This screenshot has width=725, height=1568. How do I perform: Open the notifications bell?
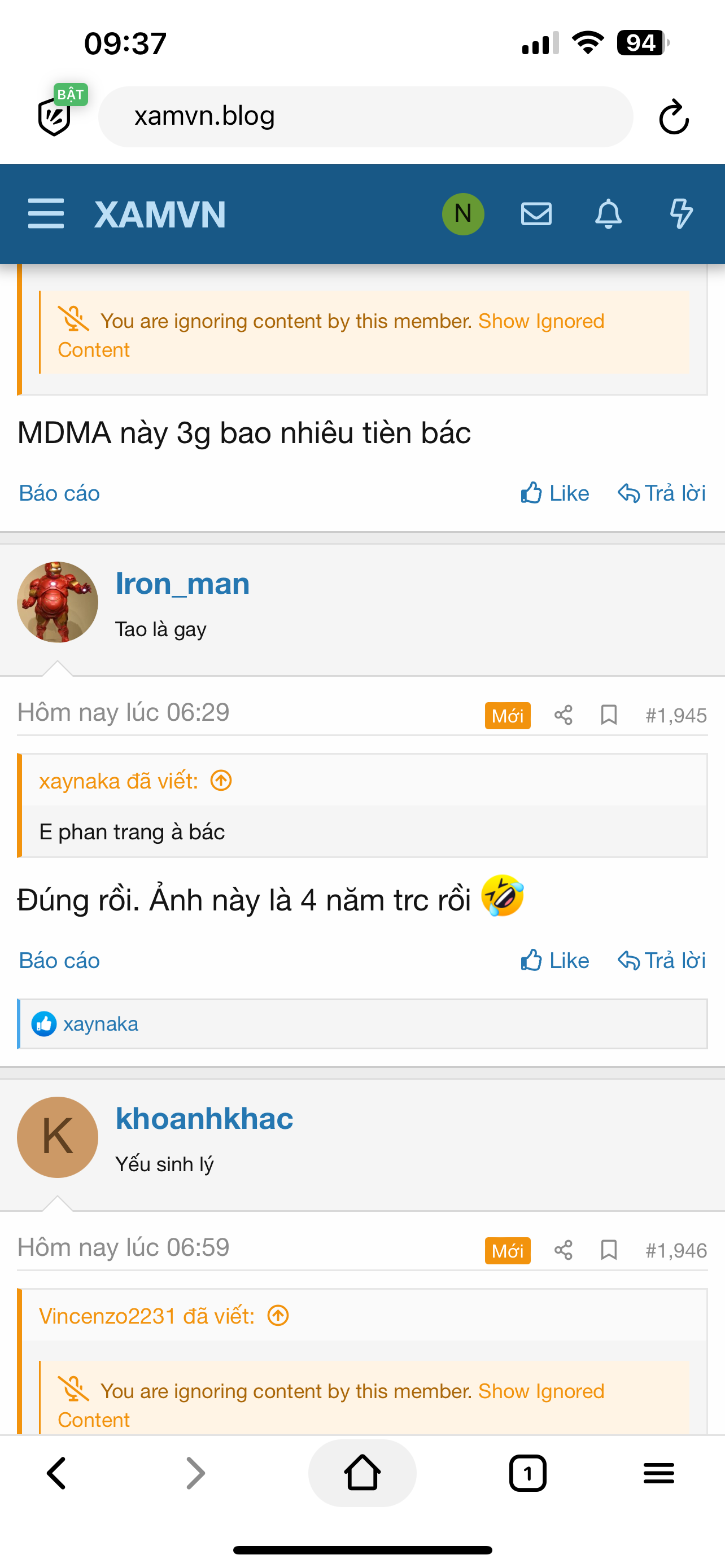(x=608, y=214)
